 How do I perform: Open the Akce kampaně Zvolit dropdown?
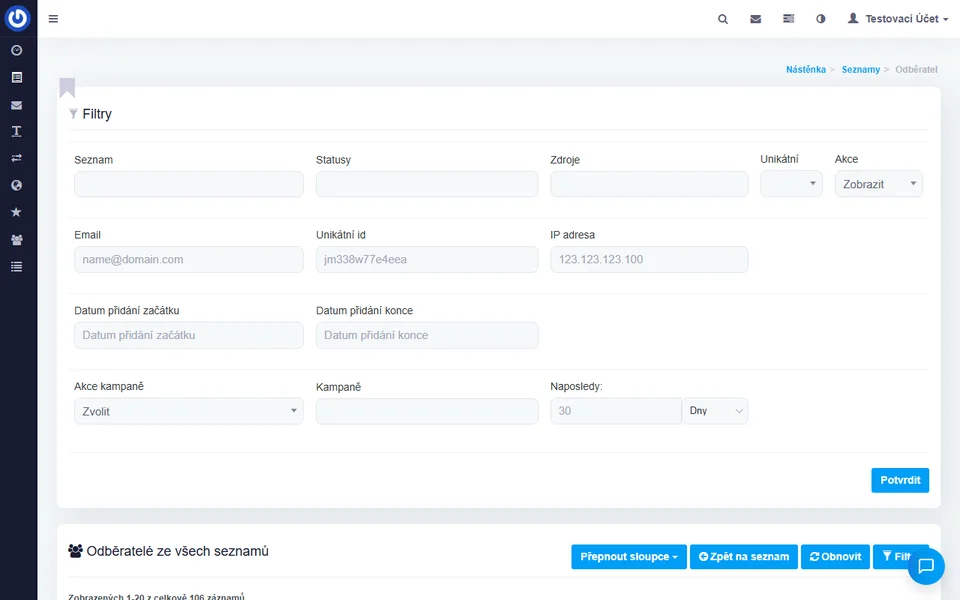coord(188,411)
